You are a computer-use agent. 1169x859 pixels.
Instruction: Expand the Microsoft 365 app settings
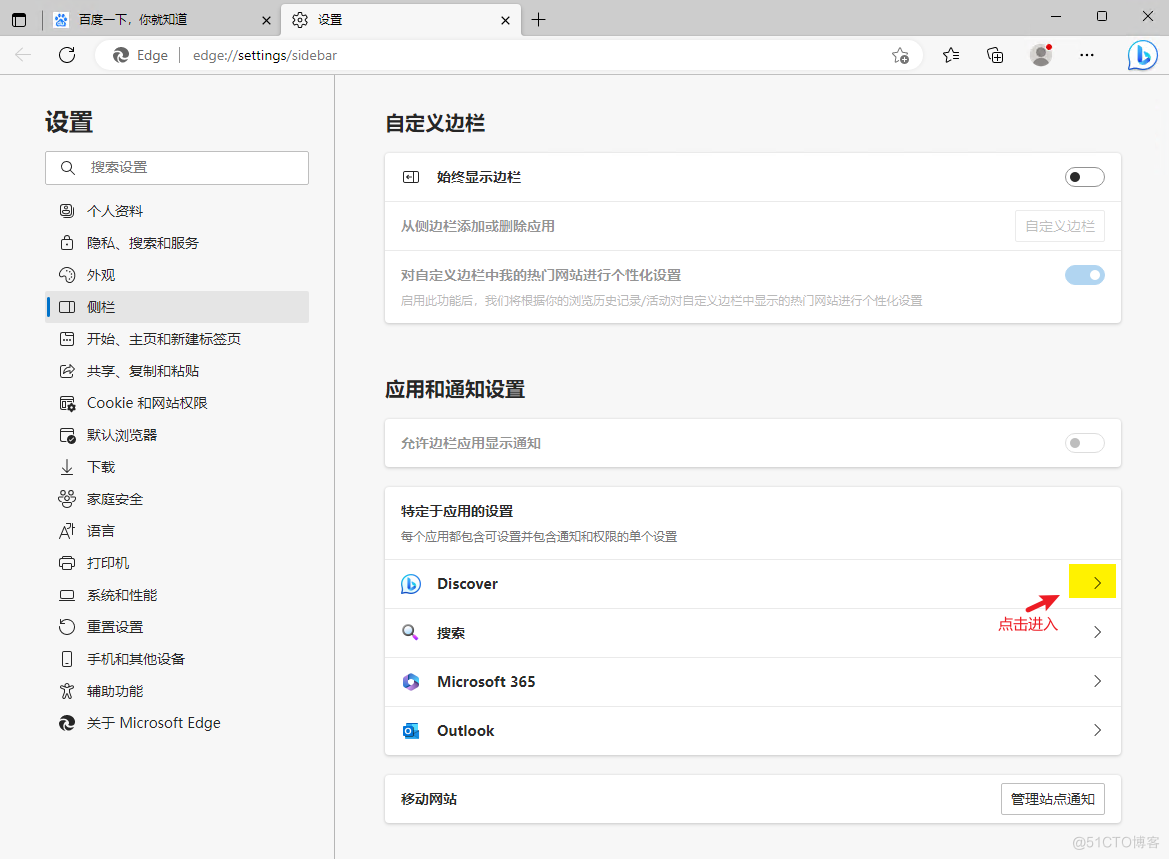[1097, 681]
